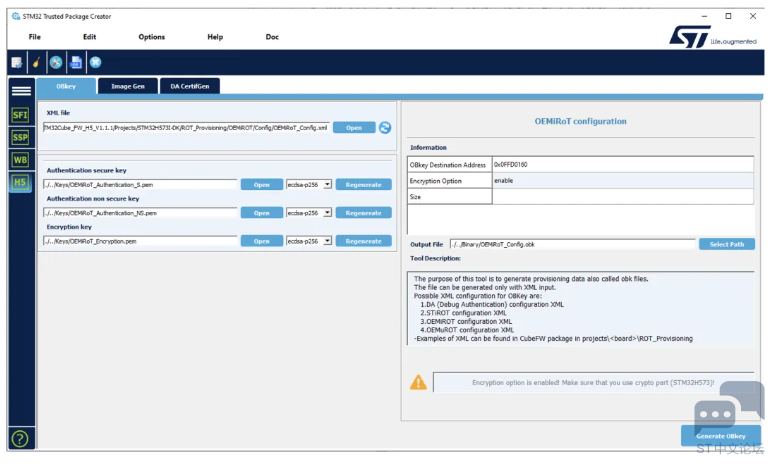Regenerate the encryption key
Image resolution: width=773 pixels, height=464 pixels.
pos(364,241)
